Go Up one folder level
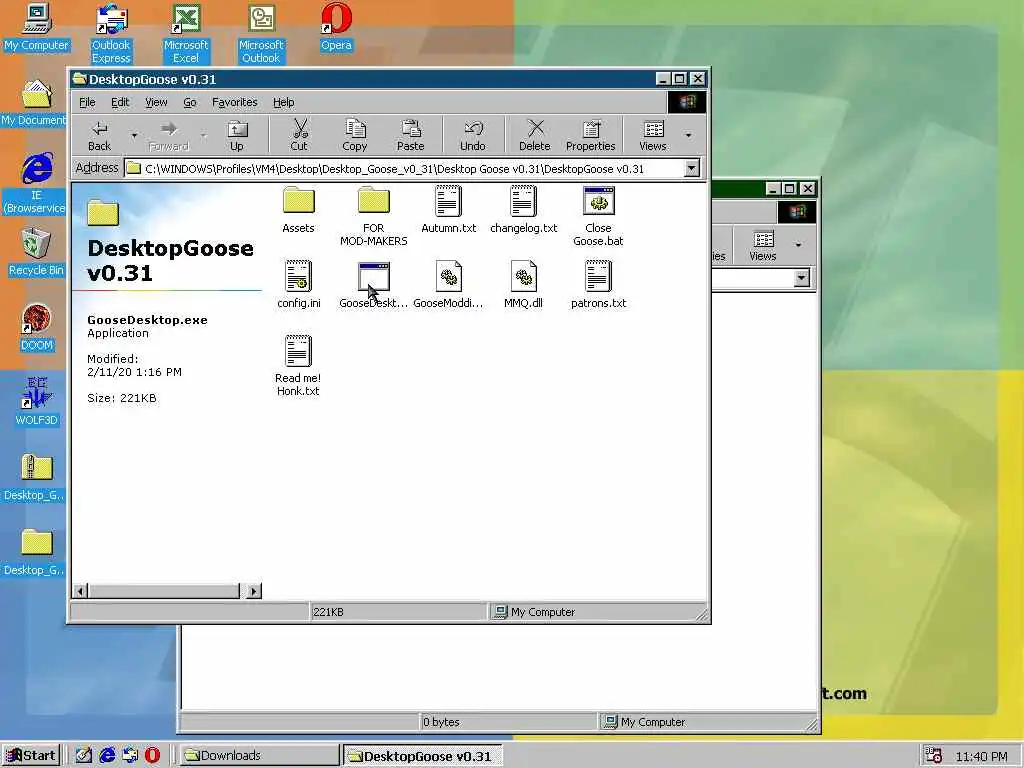Screen dimensions: 1024x768 pos(237,136)
